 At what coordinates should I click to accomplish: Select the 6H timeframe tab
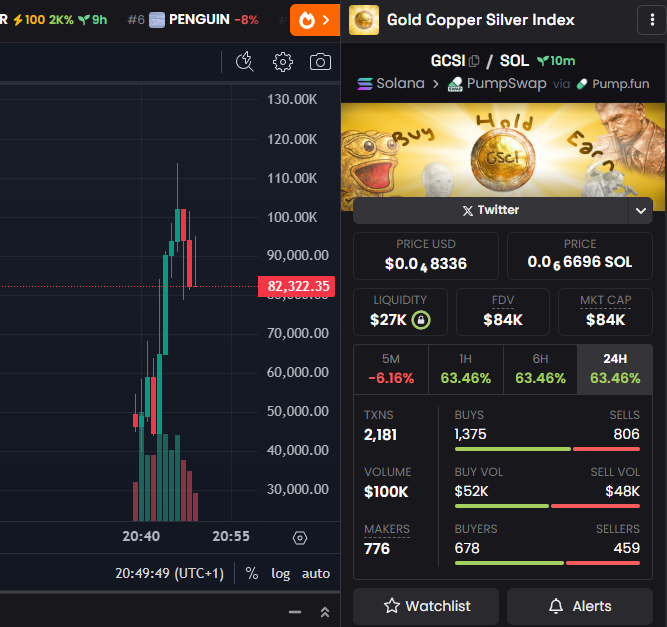coord(540,369)
